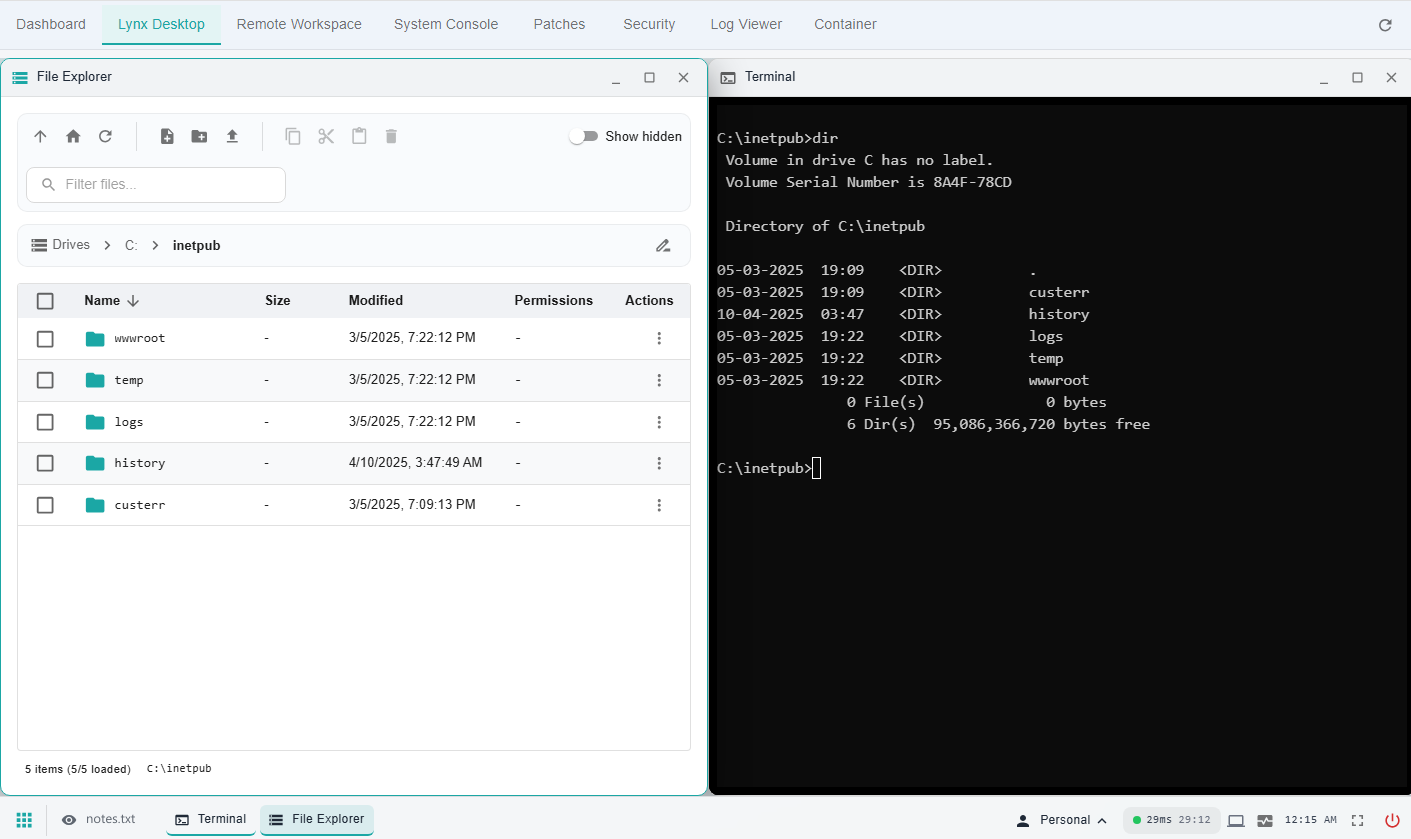1411x839 pixels.
Task: Toggle fullscreen from the taskbar icon
Action: 1357,820
